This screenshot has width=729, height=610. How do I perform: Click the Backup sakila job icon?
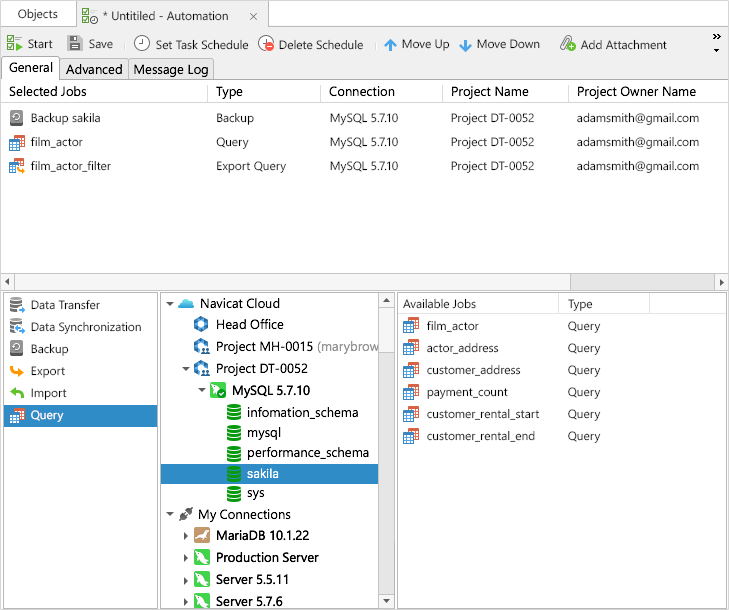point(16,118)
